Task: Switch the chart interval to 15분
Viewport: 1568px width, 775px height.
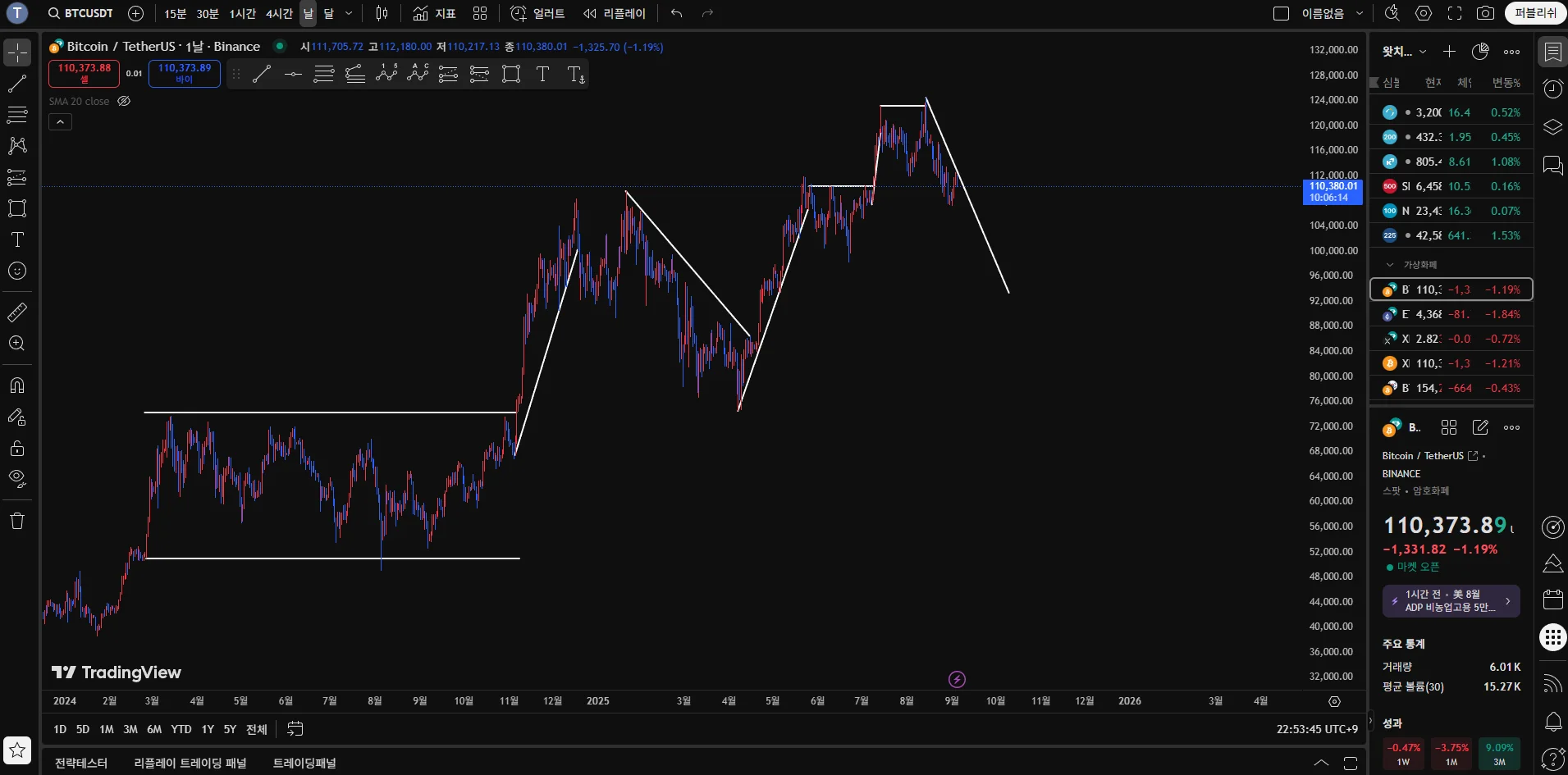Action: 175,13
